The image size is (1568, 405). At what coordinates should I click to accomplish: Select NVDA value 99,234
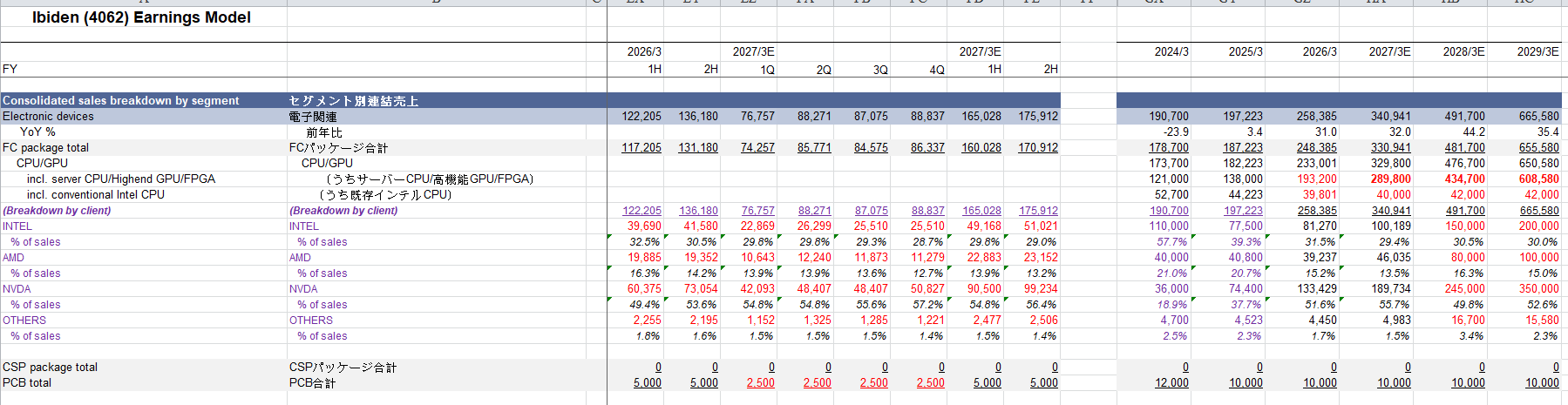click(1041, 289)
